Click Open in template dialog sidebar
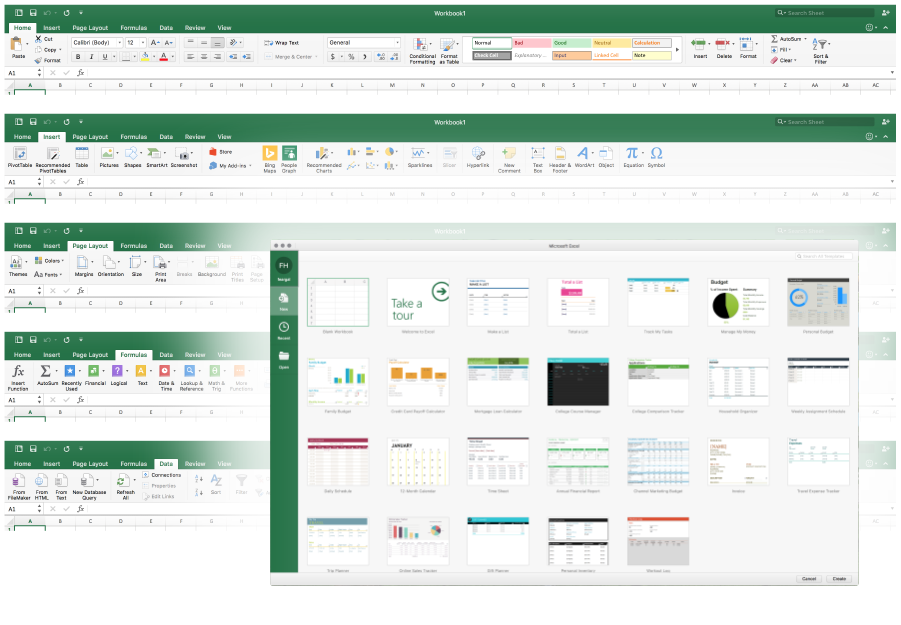The image size is (901, 625). pyautogui.click(x=284, y=360)
